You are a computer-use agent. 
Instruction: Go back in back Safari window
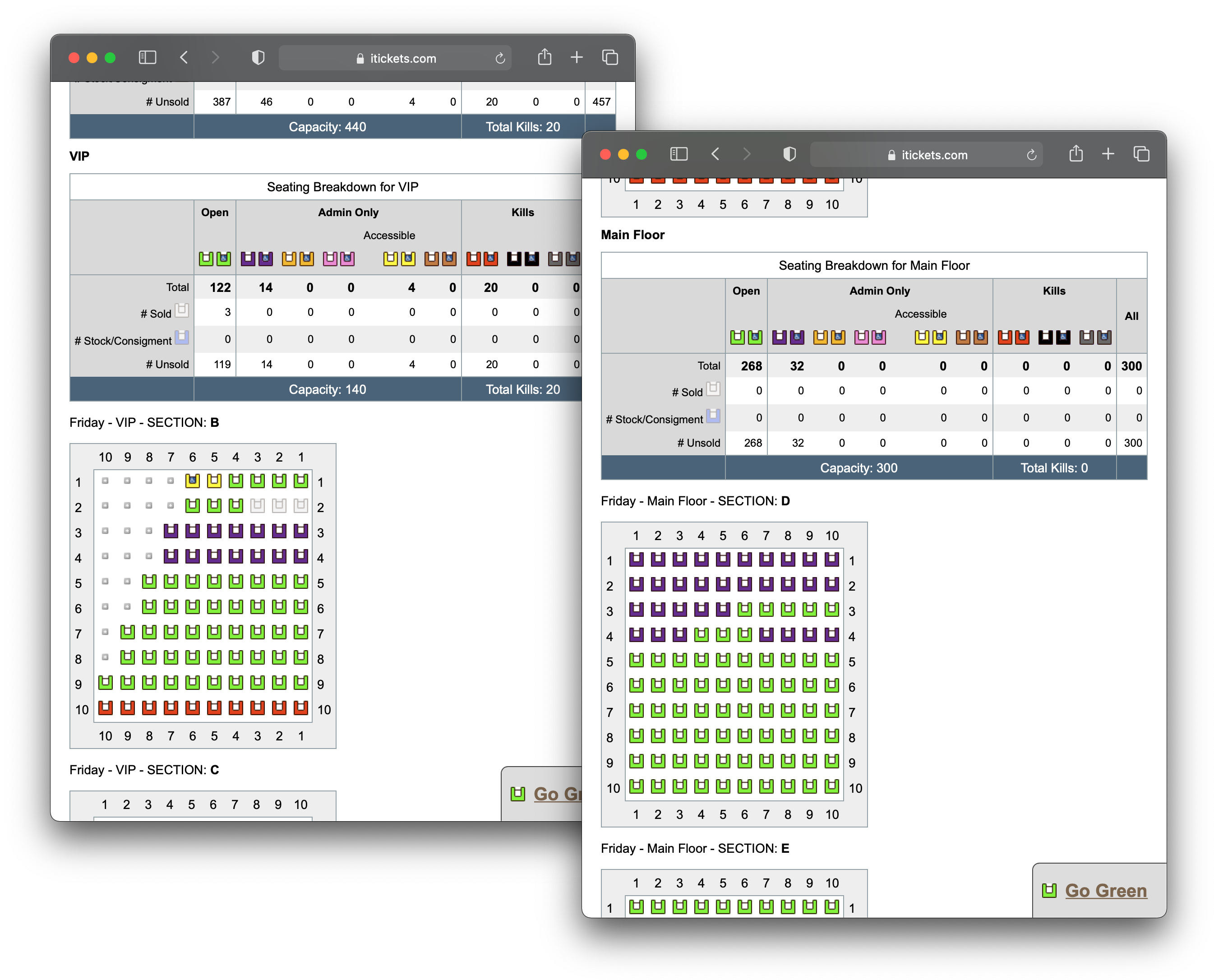tap(184, 58)
